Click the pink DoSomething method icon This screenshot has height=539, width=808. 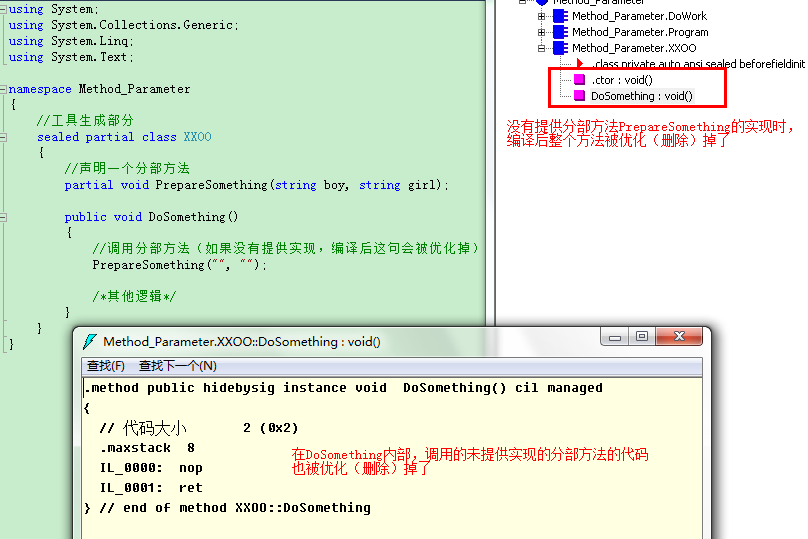coord(580,96)
